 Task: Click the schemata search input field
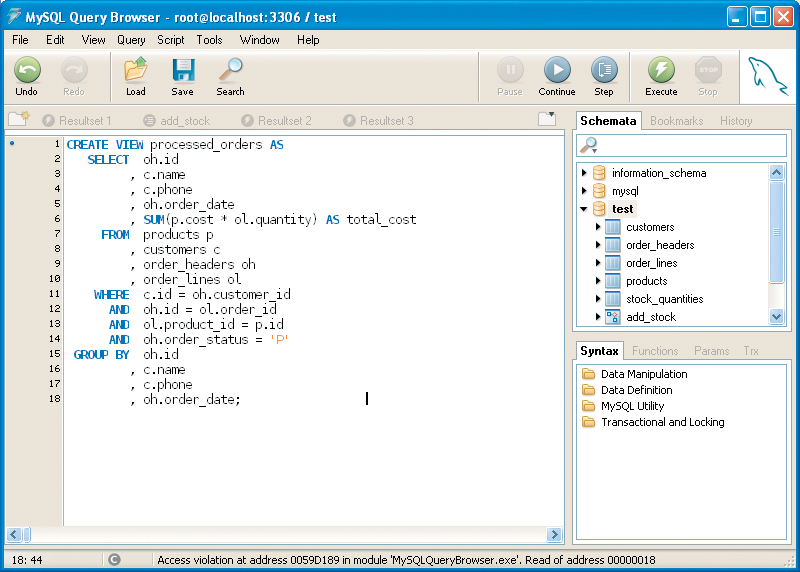coord(682,145)
